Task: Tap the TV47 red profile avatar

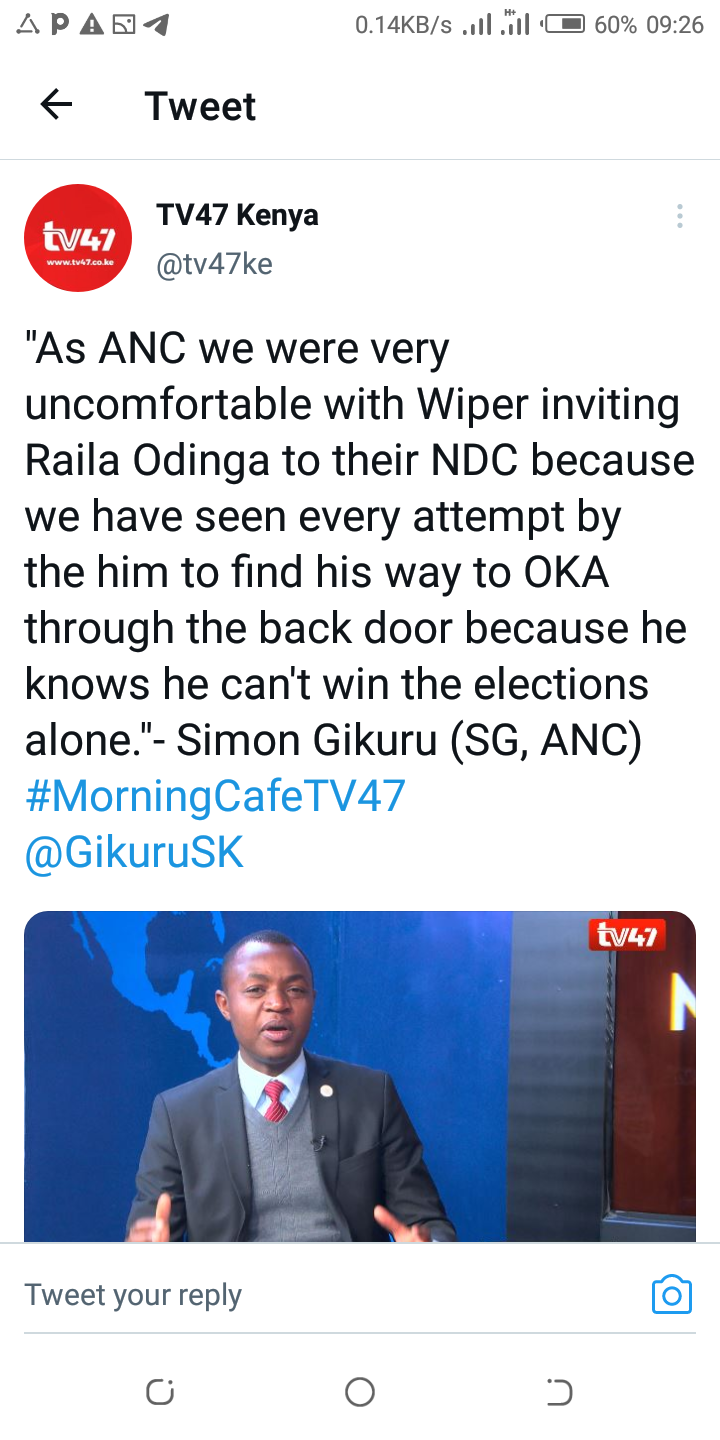Action: coord(78,238)
